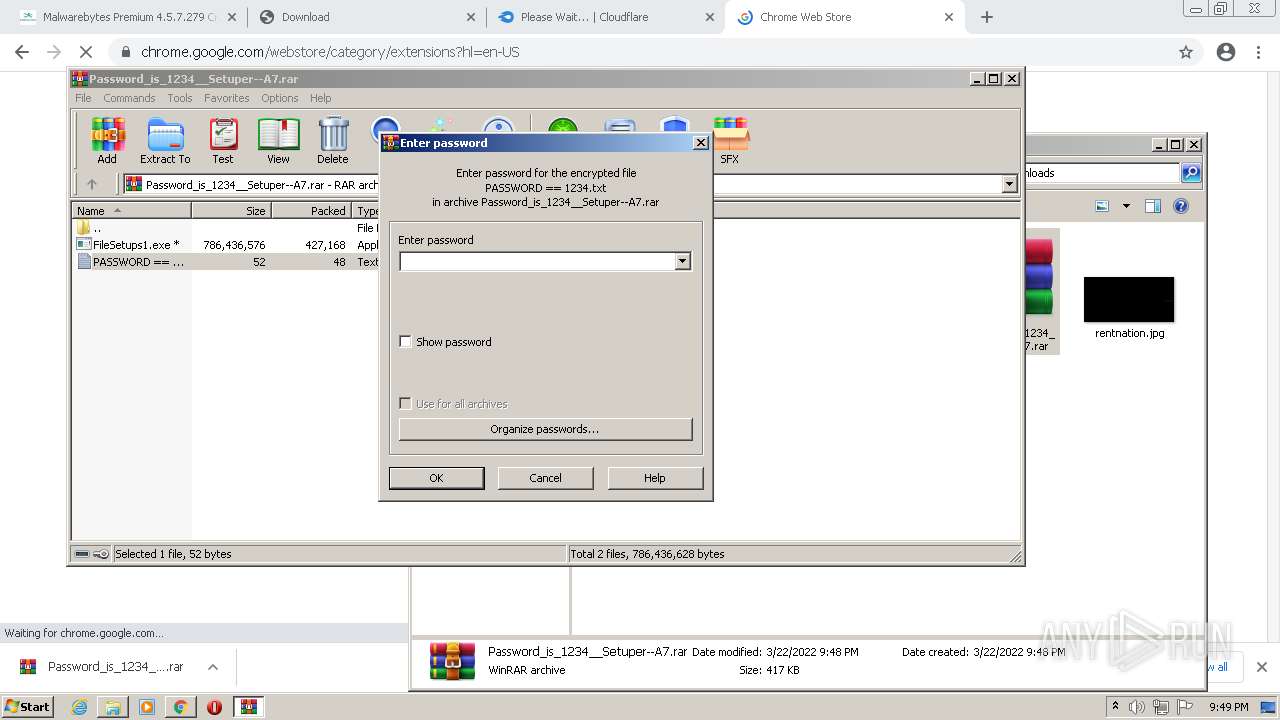The image size is (1280, 720).
Task: Click the SFX toolbar icon
Action: pos(730,141)
